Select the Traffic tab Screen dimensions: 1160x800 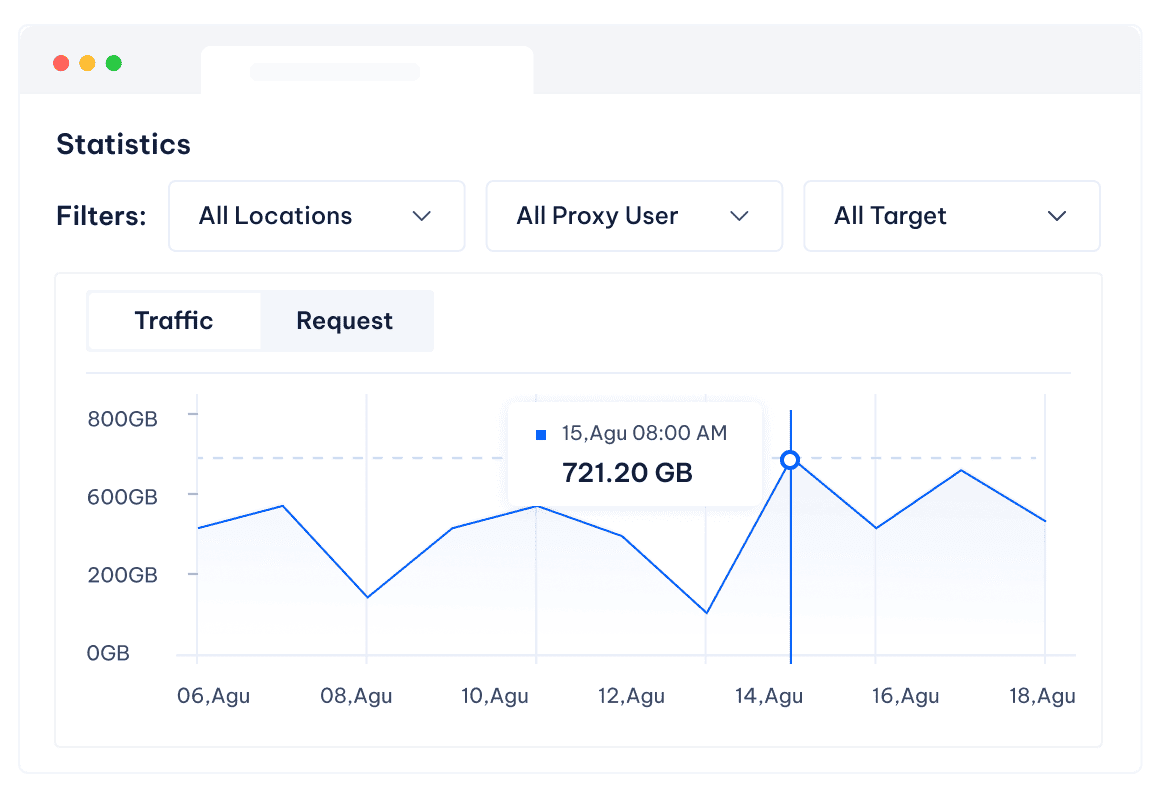[173, 321]
